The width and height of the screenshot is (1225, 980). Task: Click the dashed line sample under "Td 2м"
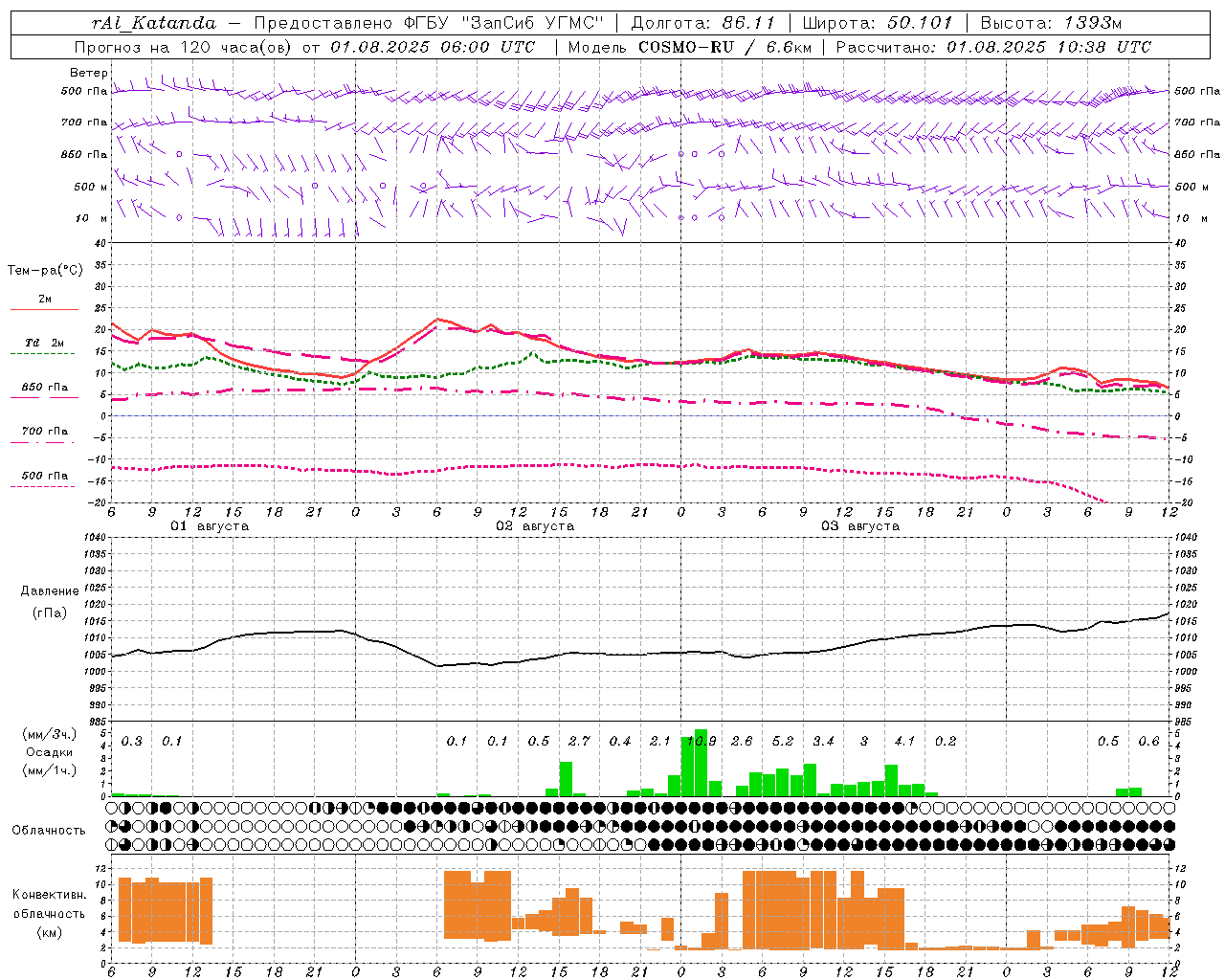(x=42, y=354)
